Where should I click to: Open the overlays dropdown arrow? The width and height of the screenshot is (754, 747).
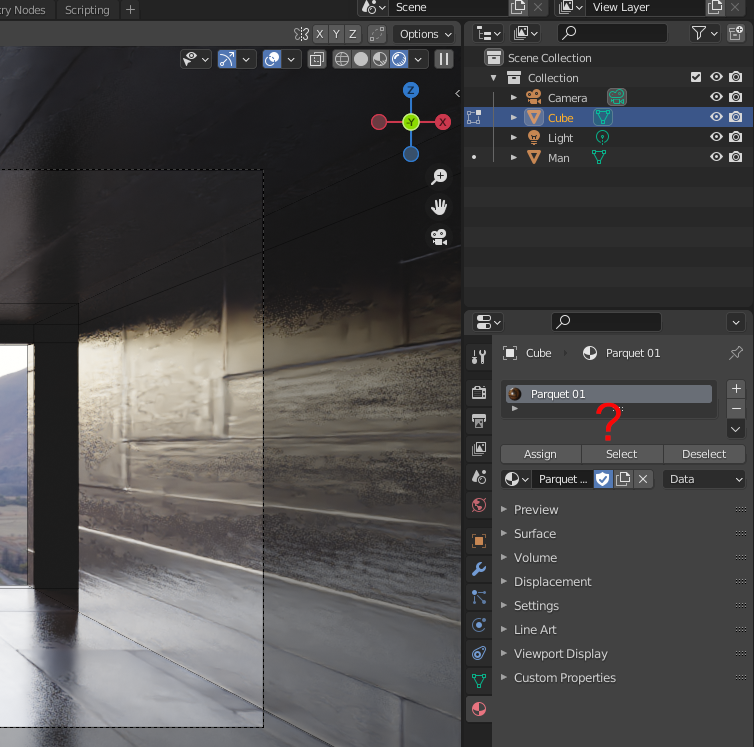click(291, 59)
